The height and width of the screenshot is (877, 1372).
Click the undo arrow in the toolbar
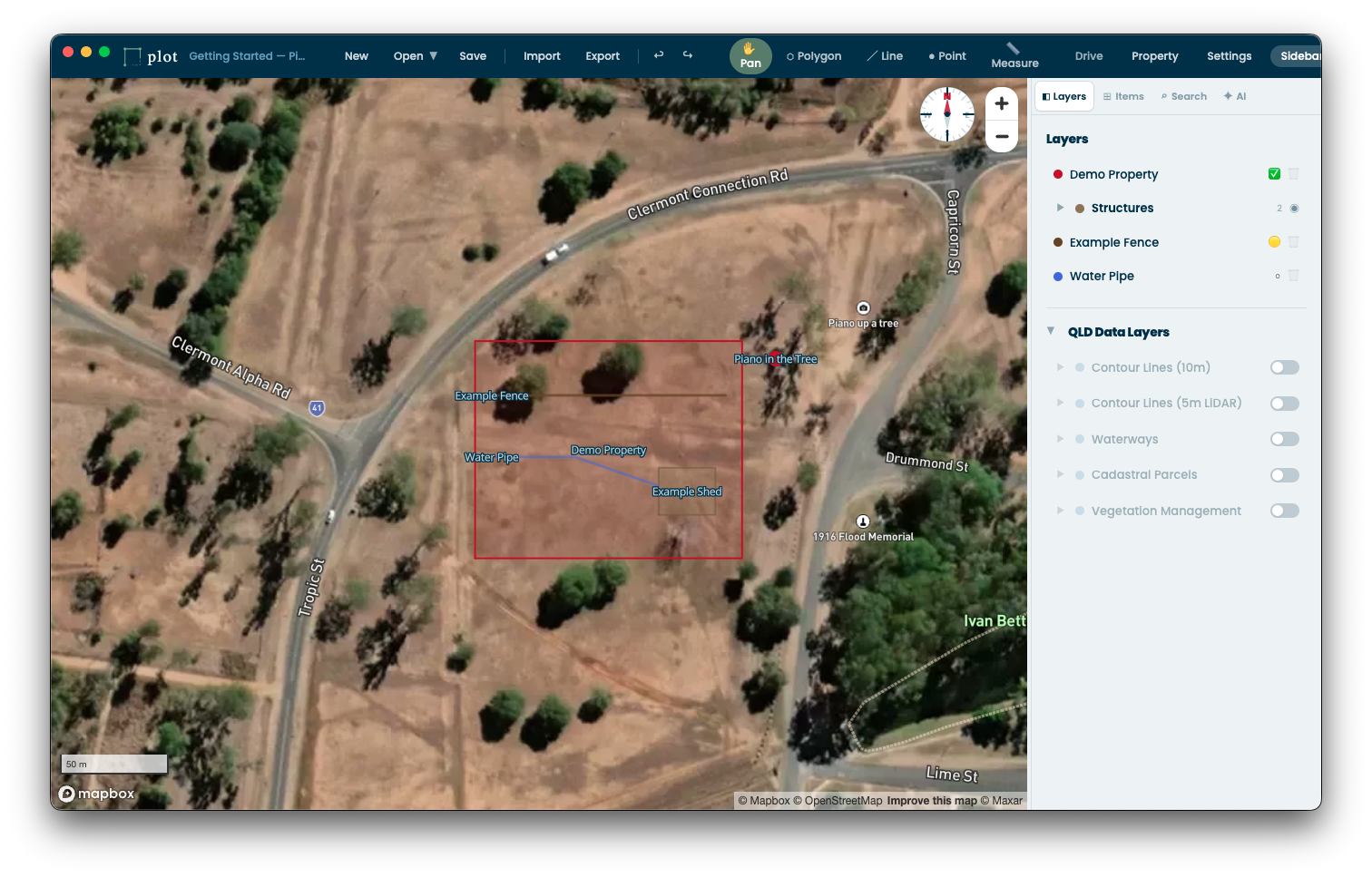click(658, 55)
